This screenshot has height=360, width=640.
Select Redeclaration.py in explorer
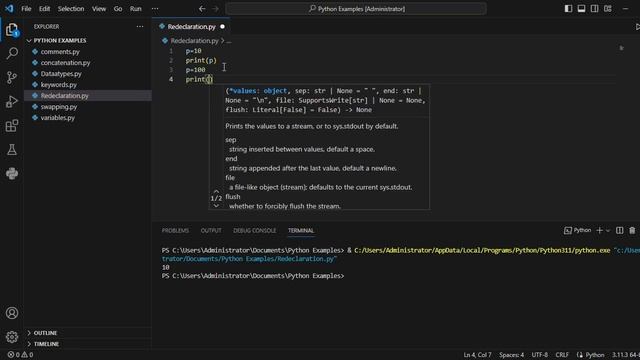pyautogui.click(x=88, y=96)
